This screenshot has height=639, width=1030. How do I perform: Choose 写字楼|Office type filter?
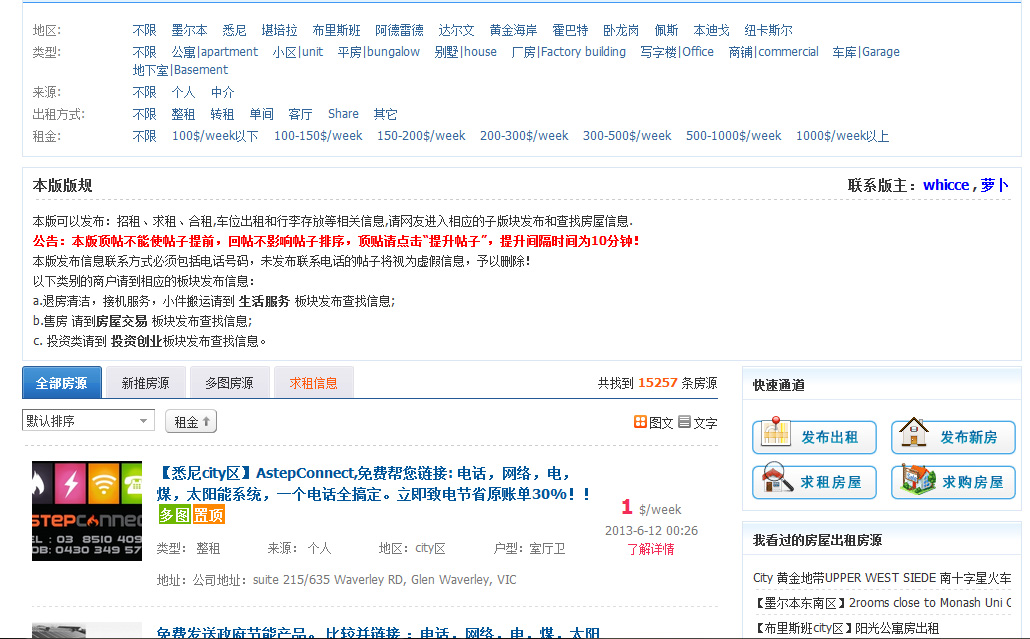[x=677, y=52]
